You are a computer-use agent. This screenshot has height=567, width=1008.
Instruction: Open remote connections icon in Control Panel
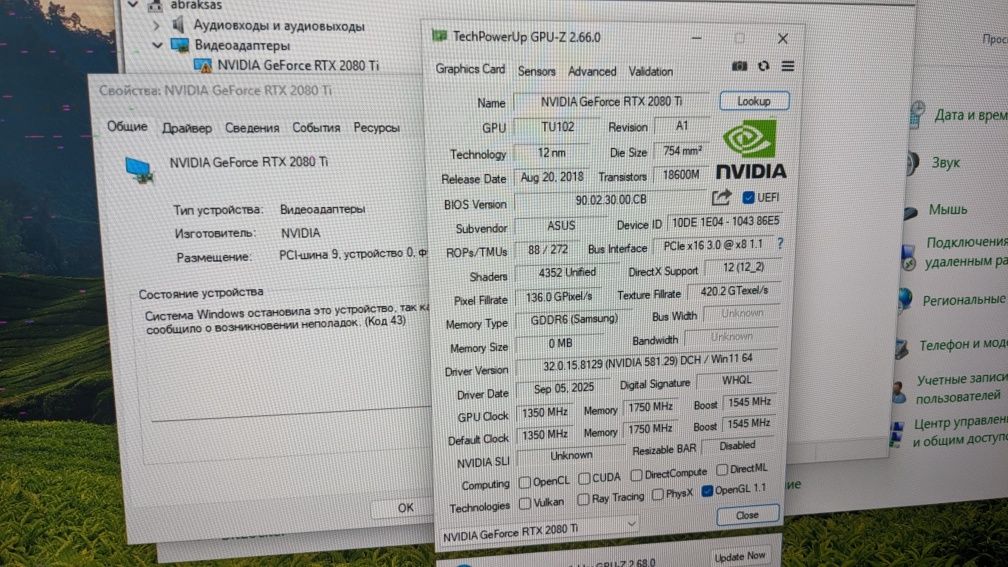click(908, 256)
